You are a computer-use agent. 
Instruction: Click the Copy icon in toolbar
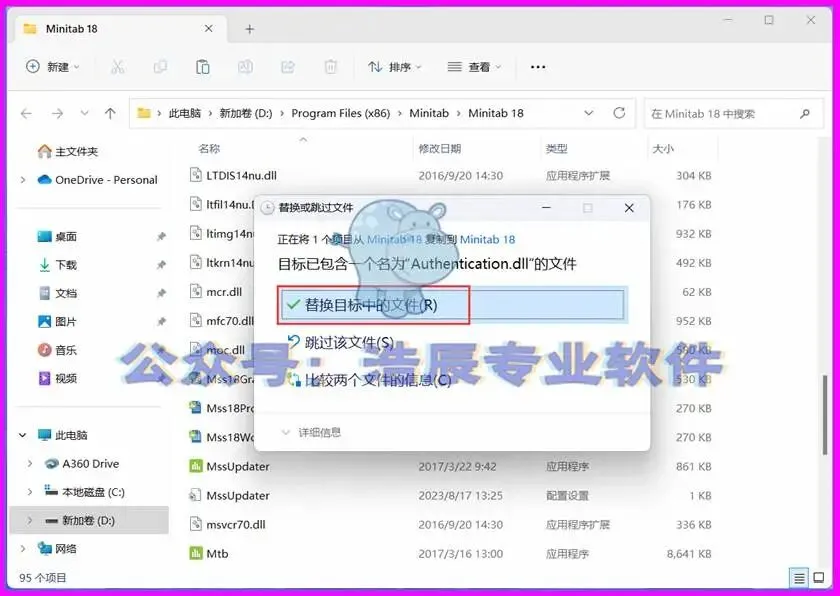click(x=160, y=67)
